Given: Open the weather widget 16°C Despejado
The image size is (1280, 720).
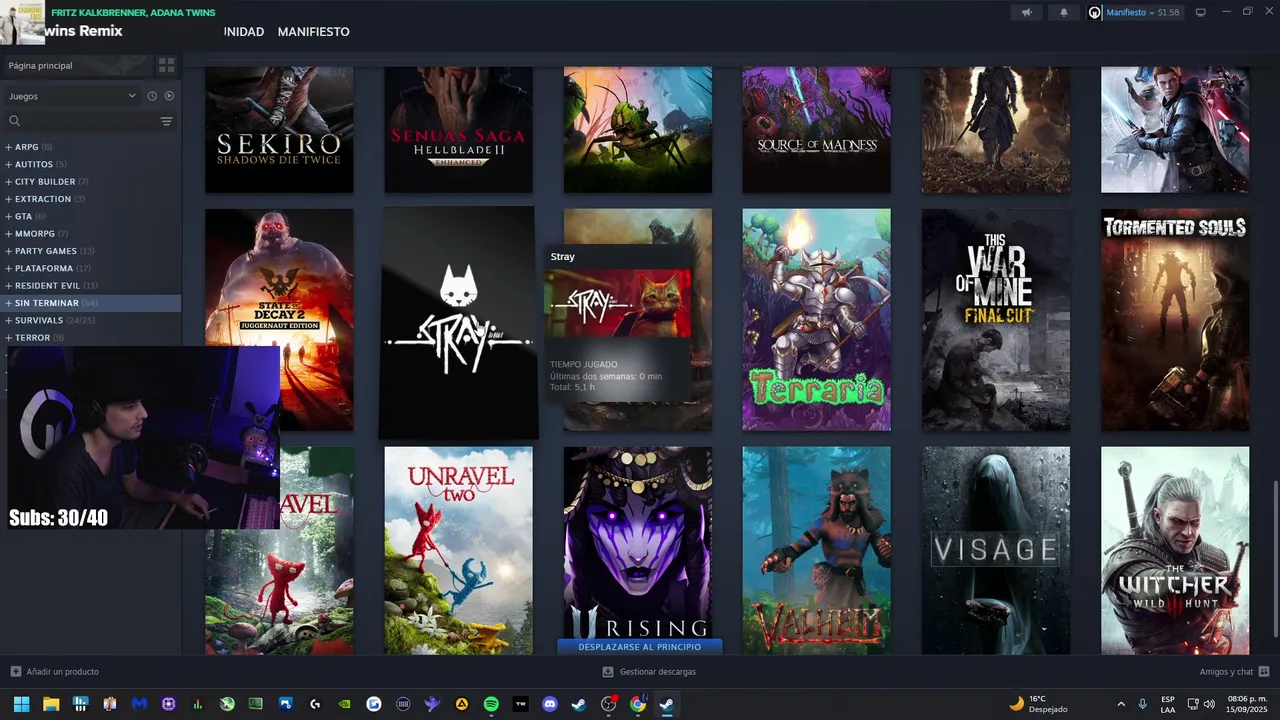Looking at the screenshot, I should (x=1038, y=704).
